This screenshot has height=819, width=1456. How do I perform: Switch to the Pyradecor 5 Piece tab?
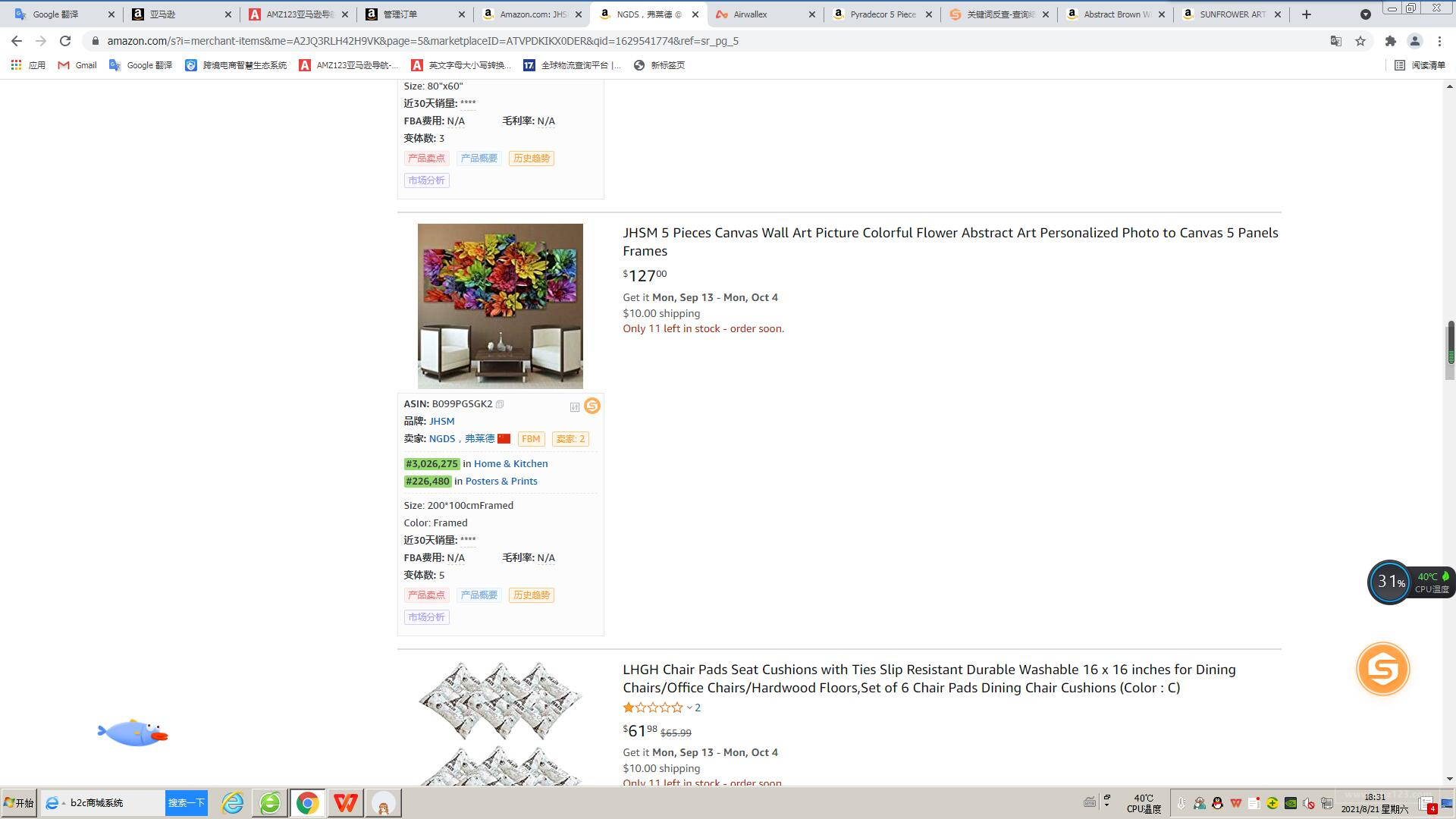click(x=881, y=14)
